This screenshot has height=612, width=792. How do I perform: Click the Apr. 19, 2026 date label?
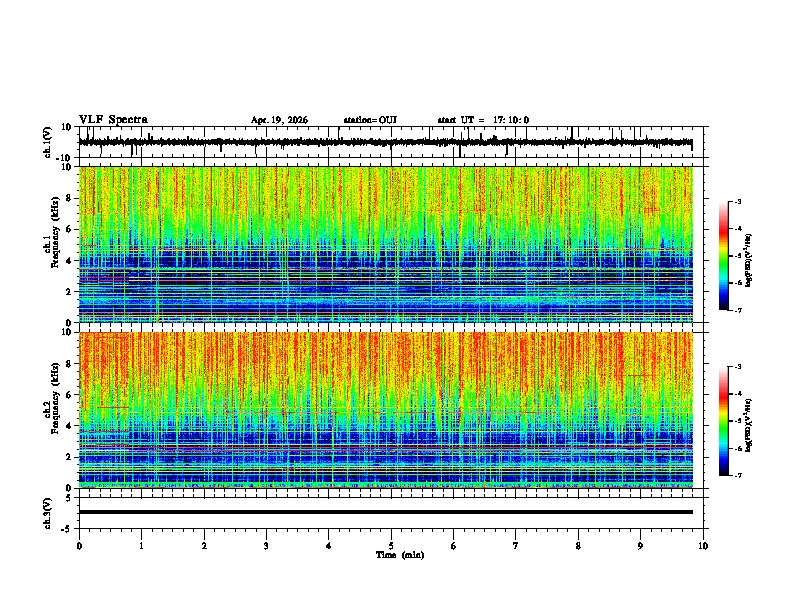point(279,120)
